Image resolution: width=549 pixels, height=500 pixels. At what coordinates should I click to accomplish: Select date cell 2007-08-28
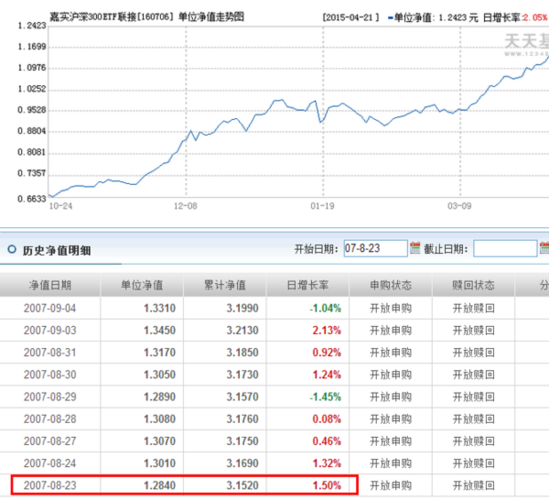(50, 419)
